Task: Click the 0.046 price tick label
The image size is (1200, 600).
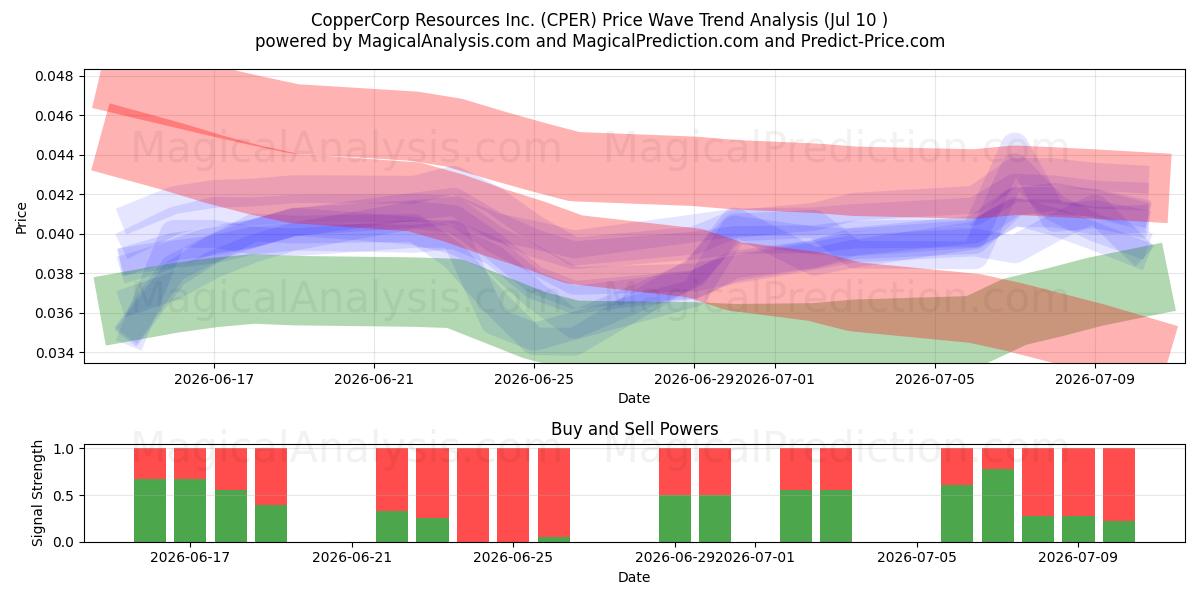Action: 53,116
